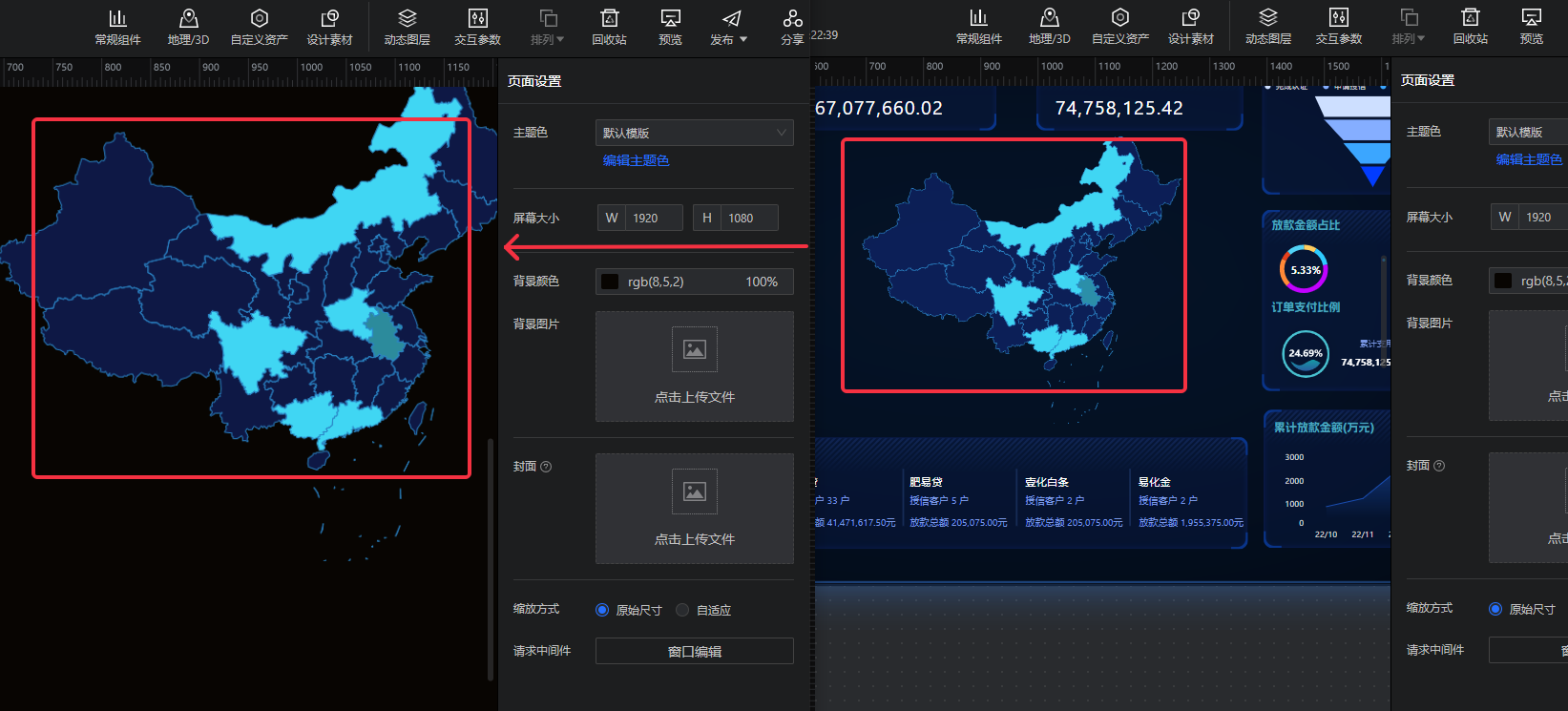1568x711 pixels.
Task: Click the 编辑主题色 link in left panel
Action: (636, 160)
